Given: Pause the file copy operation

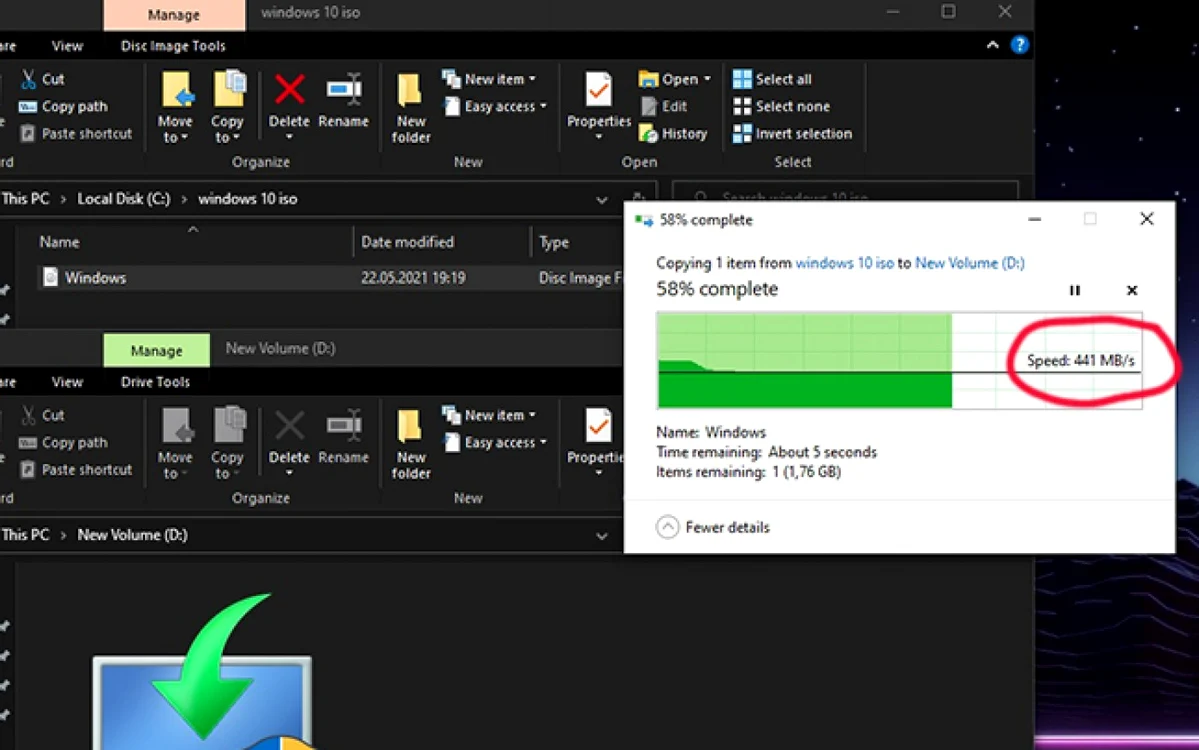Looking at the screenshot, I should [1074, 291].
